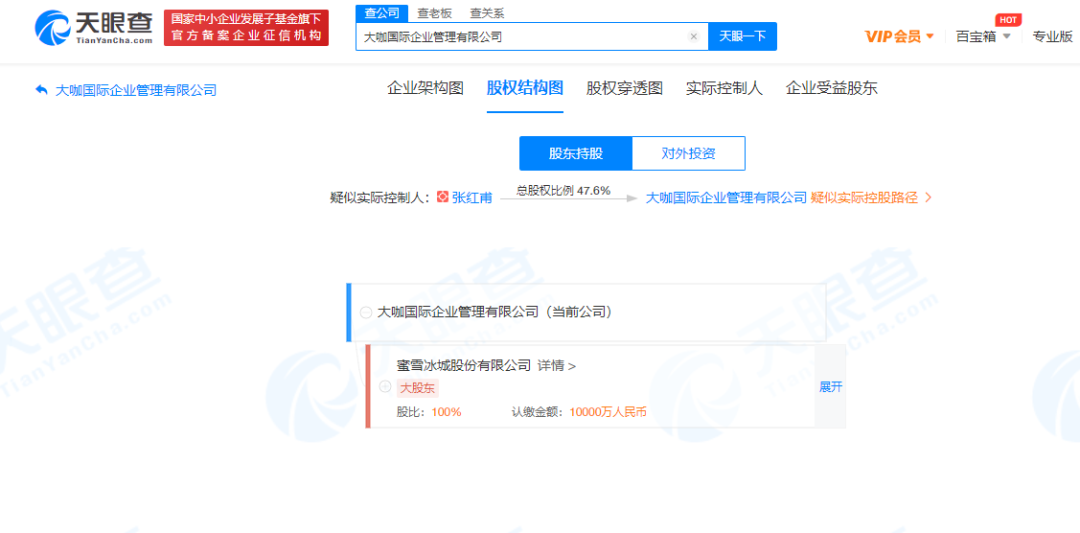Click the 天眼一下 search button
Viewport: 1080px width, 533px height.
click(742, 36)
